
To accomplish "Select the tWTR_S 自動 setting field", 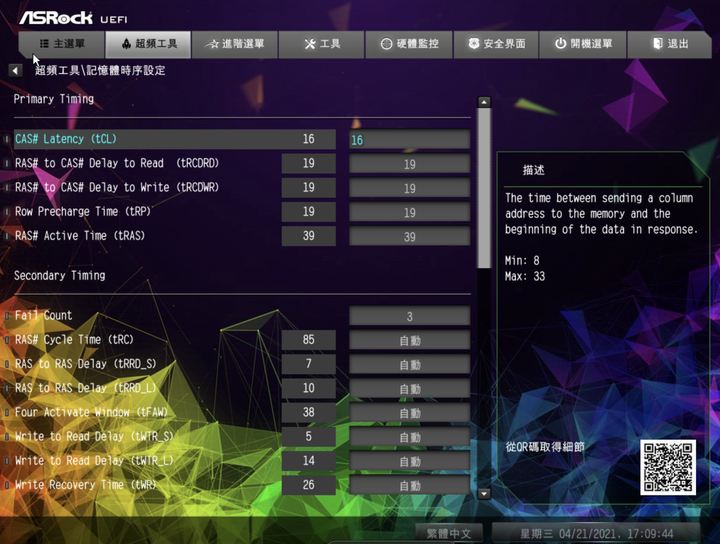I will point(410,437).
